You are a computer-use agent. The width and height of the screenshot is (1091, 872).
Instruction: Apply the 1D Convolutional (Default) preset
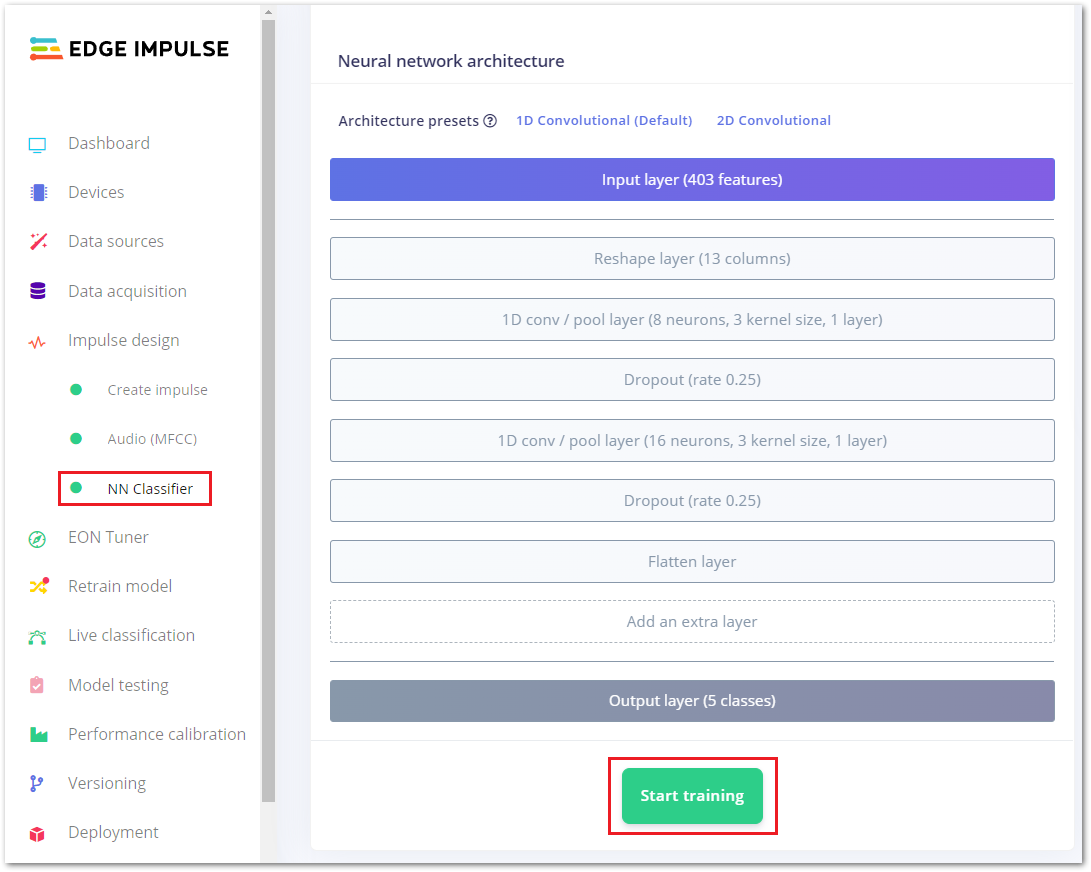pyautogui.click(x=604, y=120)
